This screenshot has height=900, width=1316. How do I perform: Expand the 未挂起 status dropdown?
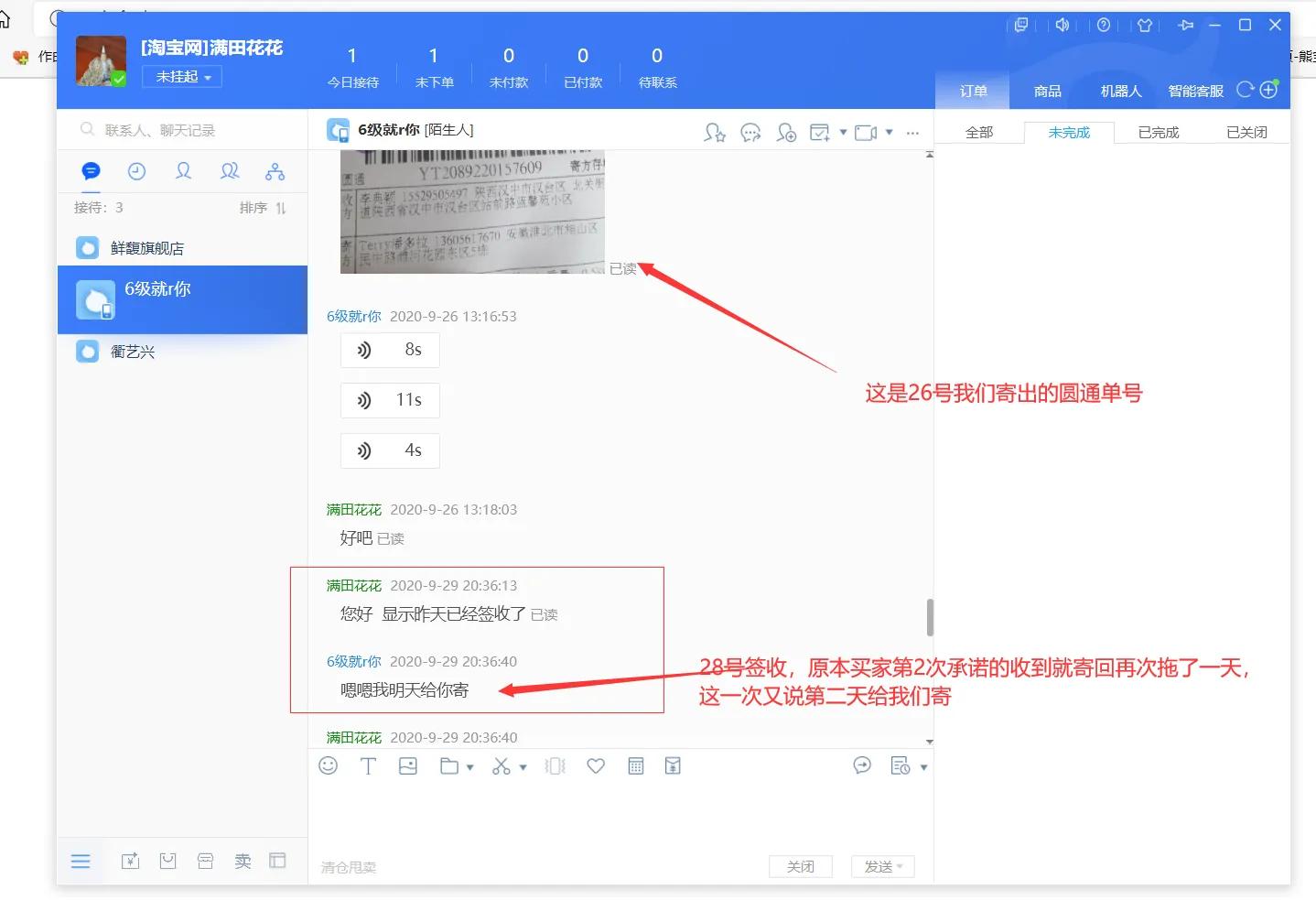pos(181,76)
